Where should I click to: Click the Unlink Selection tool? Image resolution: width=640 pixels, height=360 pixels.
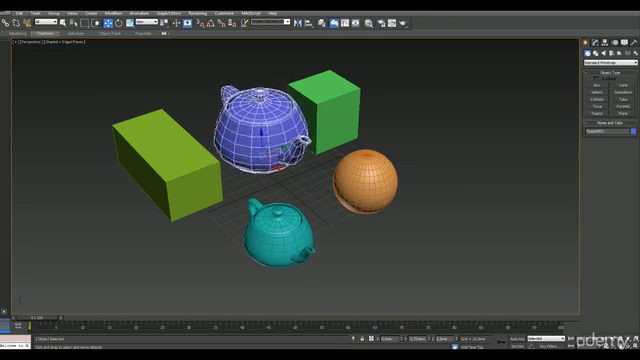(16, 23)
